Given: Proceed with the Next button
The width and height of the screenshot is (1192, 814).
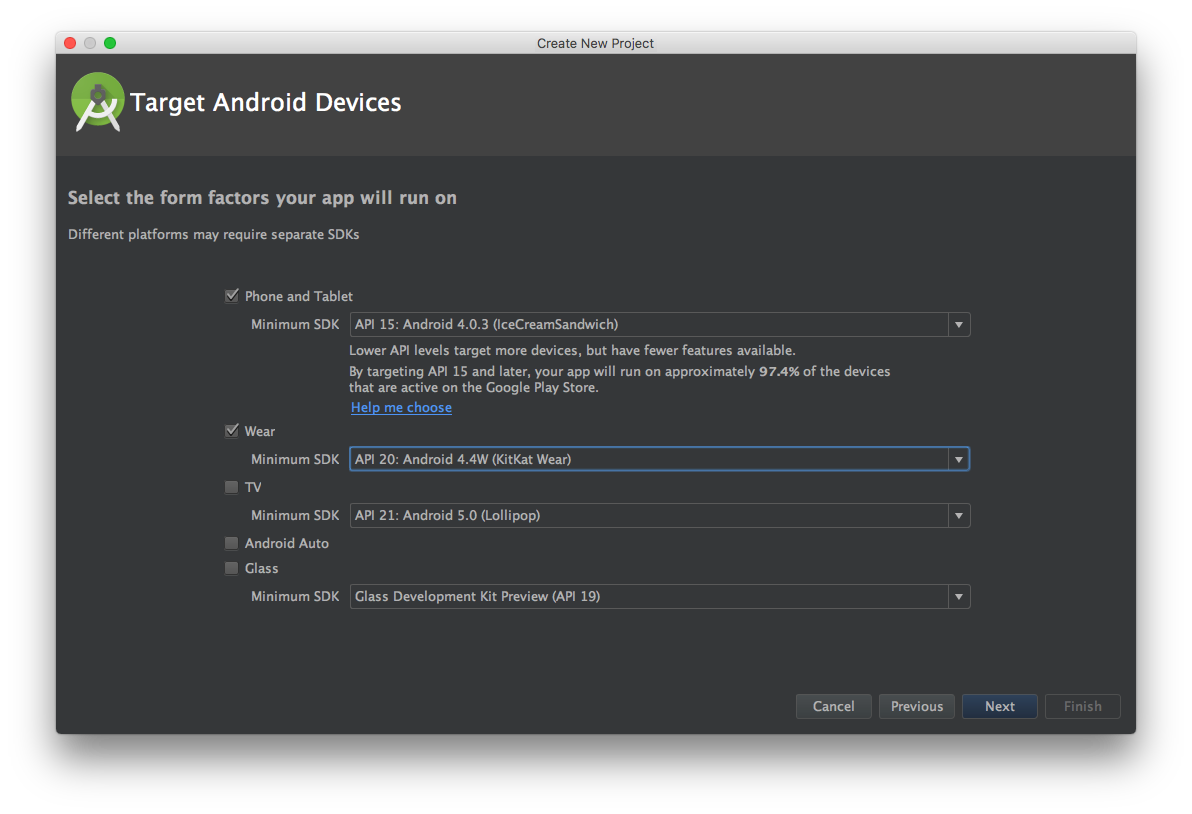Looking at the screenshot, I should coord(1000,706).
